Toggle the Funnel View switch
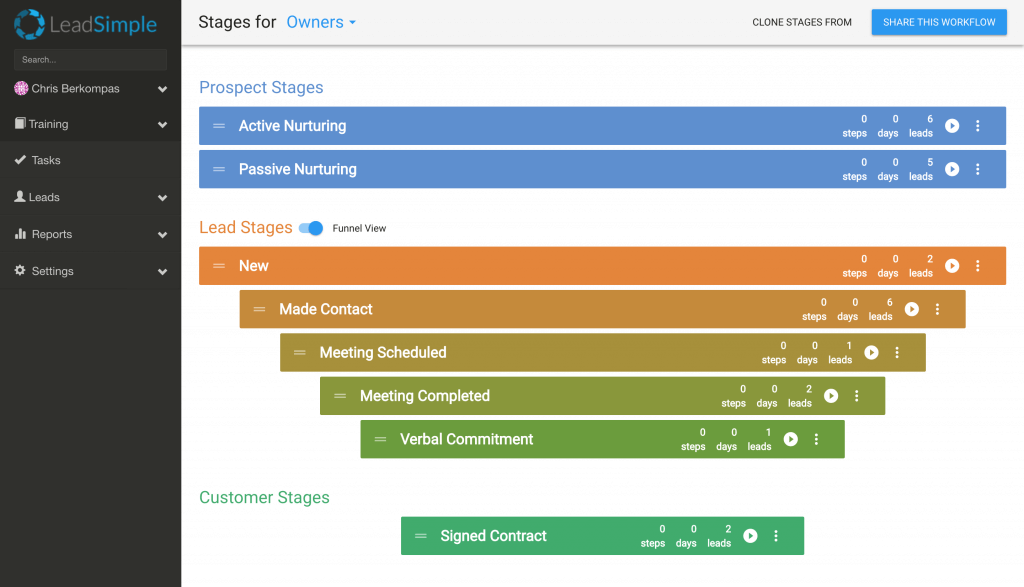Viewport: 1024px width, 587px height. tap(311, 228)
